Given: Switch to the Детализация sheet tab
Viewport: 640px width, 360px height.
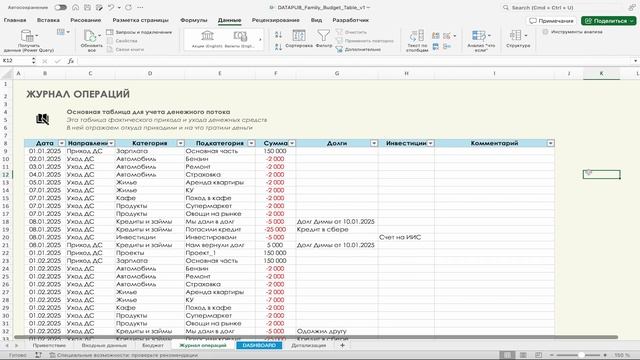Looking at the screenshot, I should (x=309, y=345).
